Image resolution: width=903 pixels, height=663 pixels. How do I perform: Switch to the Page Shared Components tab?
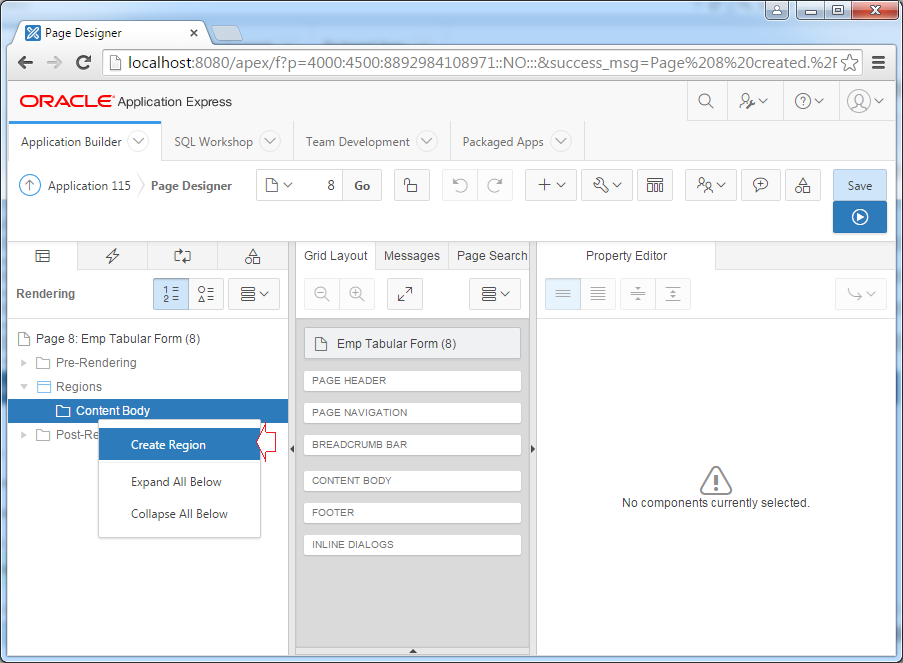tap(252, 256)
